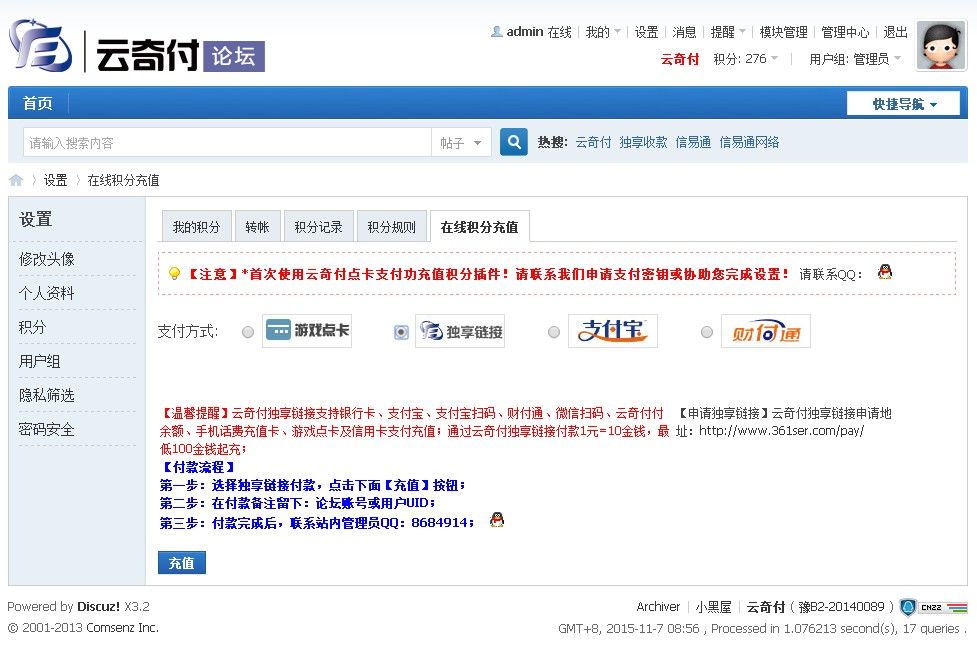The height and width of the screenshot is (652, 977).
Task: Click the QQ penguin icon after 8684914
Action: 497,520
